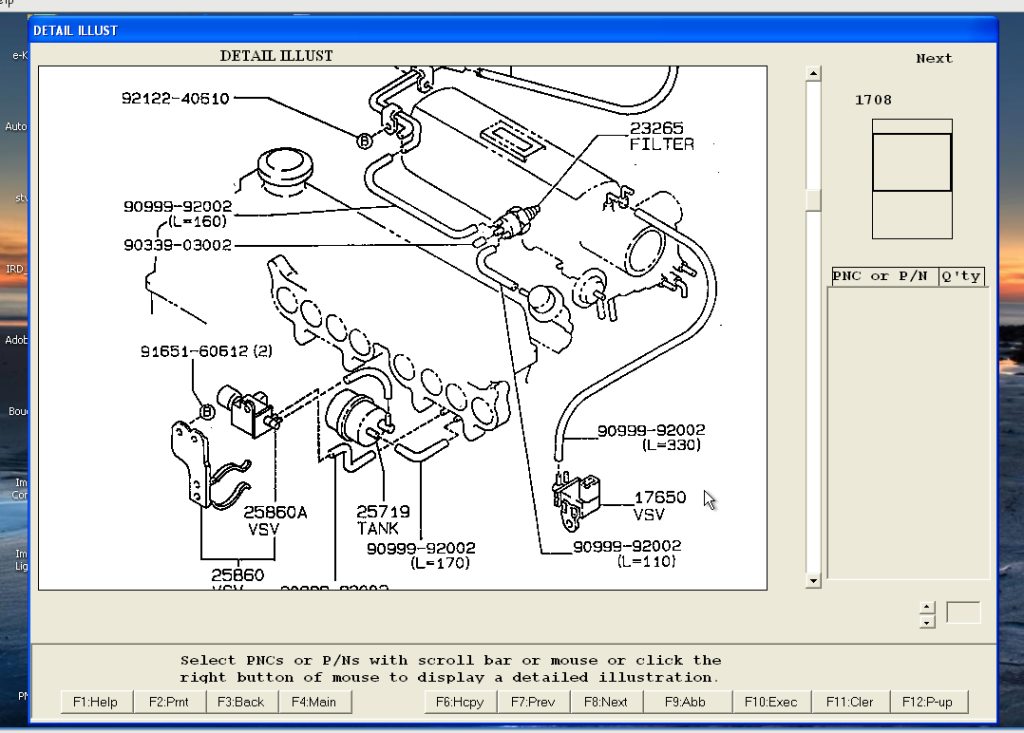Image resolution: width=1024 pixels, height=733 pixels.
Task: Select the 25860 label near bottom
Action: (x=238, y=576)
